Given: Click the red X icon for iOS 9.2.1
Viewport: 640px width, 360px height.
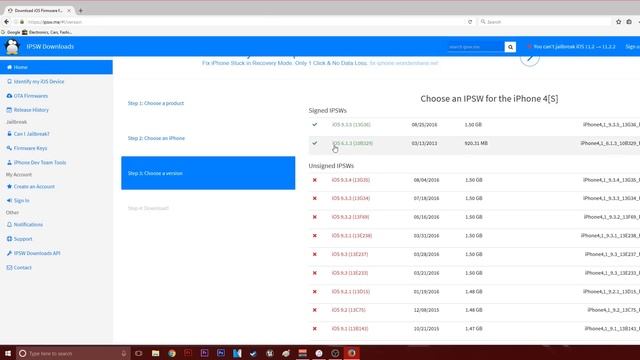Looking at the screenshot, I should click(315, 292).
